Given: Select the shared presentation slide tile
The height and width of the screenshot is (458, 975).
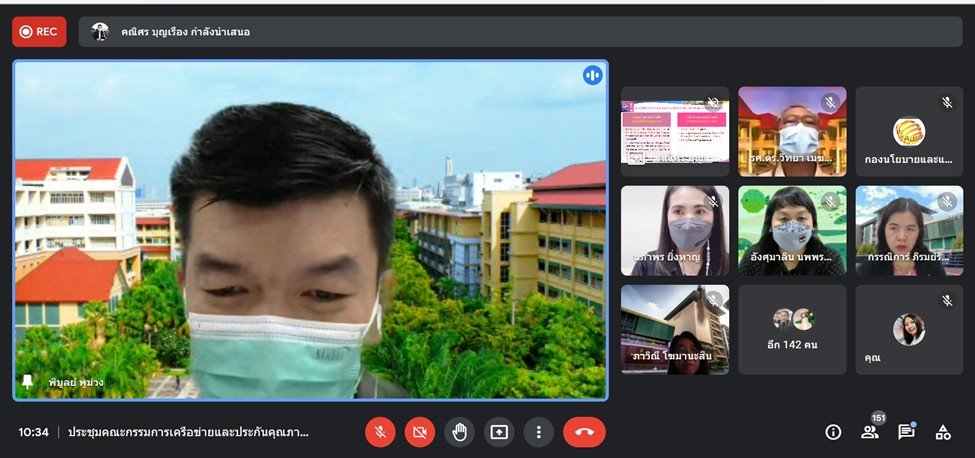Looking at the screenshot, I should 674,131.
